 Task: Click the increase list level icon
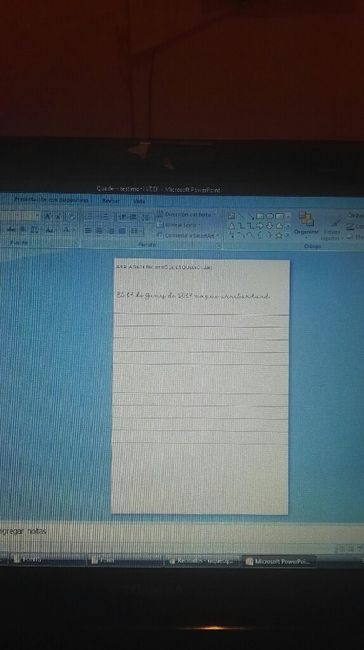(x=133, y=217)
